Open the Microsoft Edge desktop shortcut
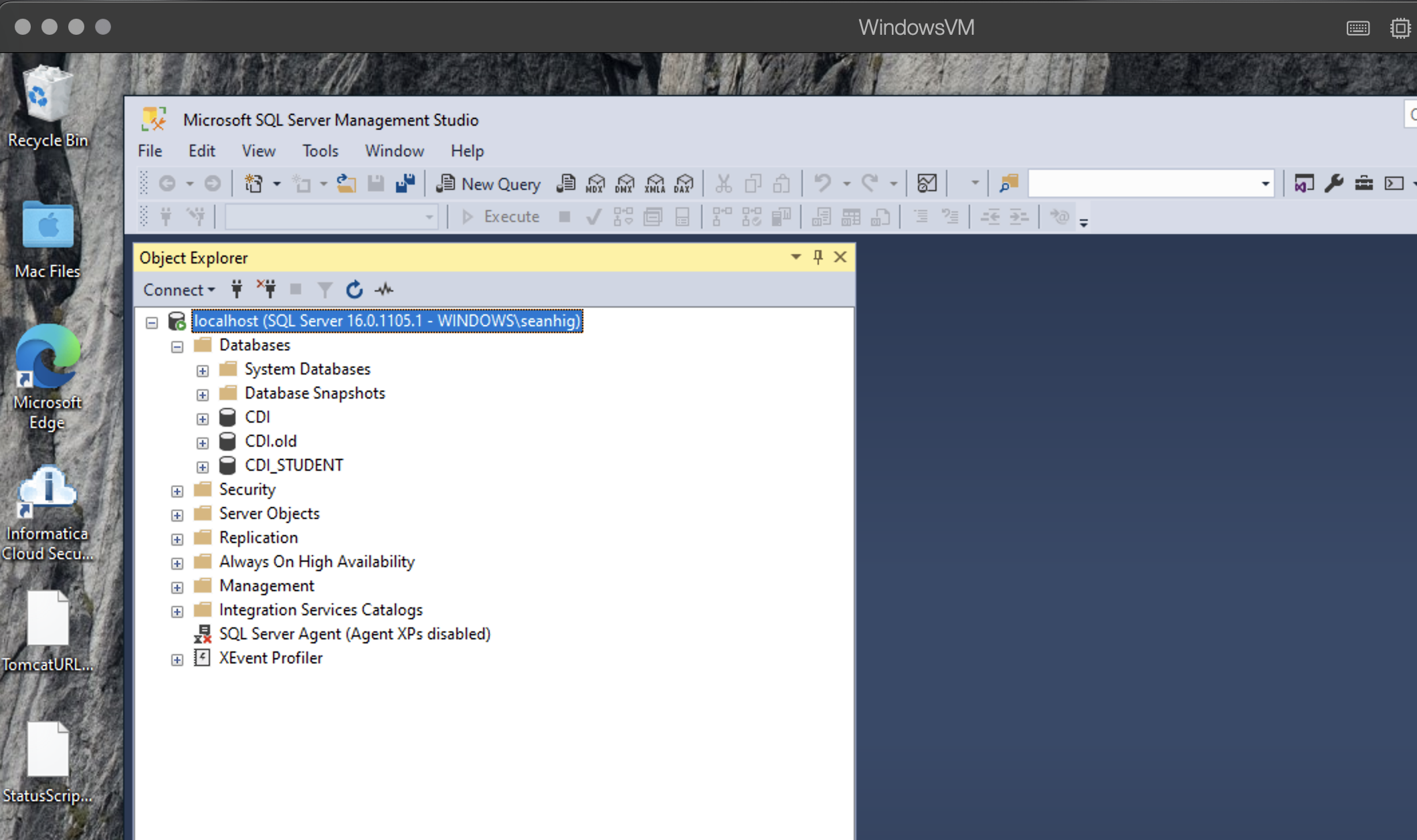1417x840 pixels. tap(48, 378)
